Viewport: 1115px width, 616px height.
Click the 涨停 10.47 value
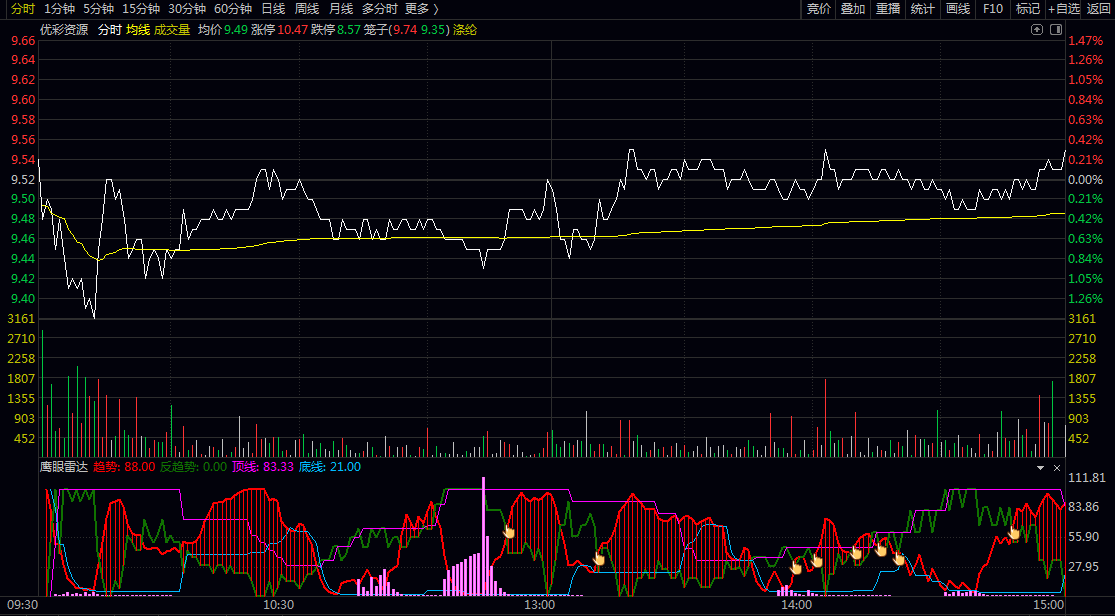coord(279,30)
